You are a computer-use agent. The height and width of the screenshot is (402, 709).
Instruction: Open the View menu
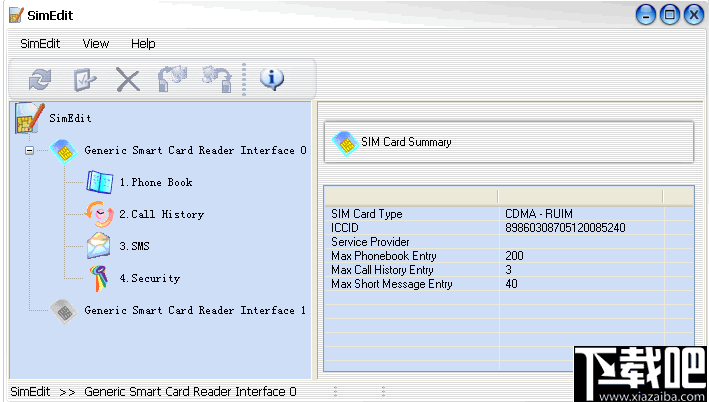(96, 44)
